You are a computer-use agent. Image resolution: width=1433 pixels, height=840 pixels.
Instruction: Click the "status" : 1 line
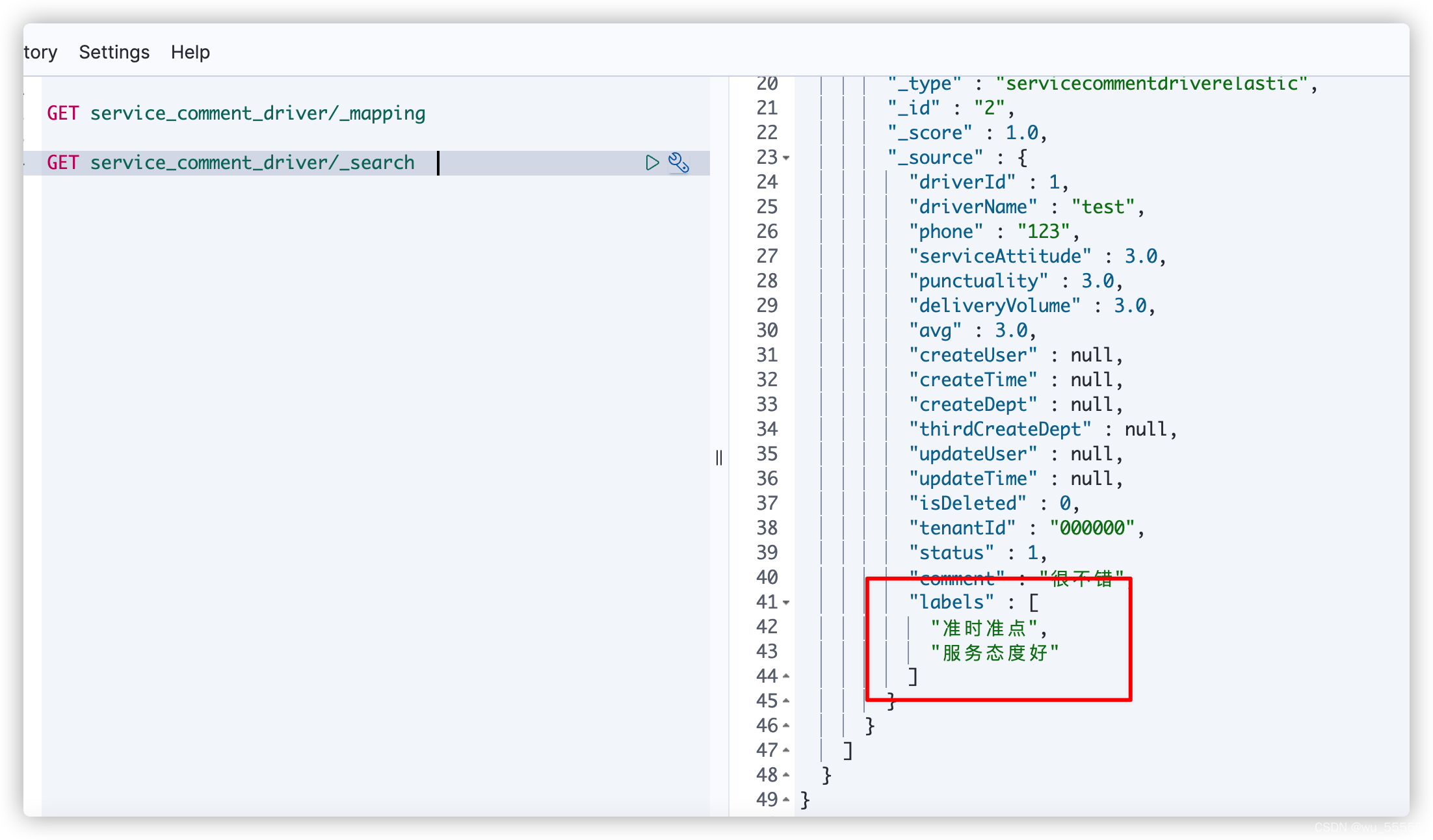[978, 553]
